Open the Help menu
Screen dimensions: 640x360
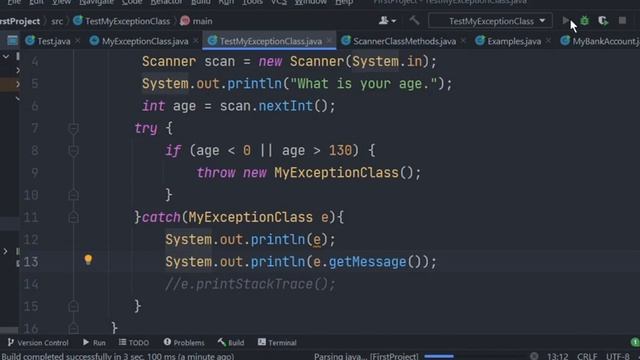click(344, 2)
